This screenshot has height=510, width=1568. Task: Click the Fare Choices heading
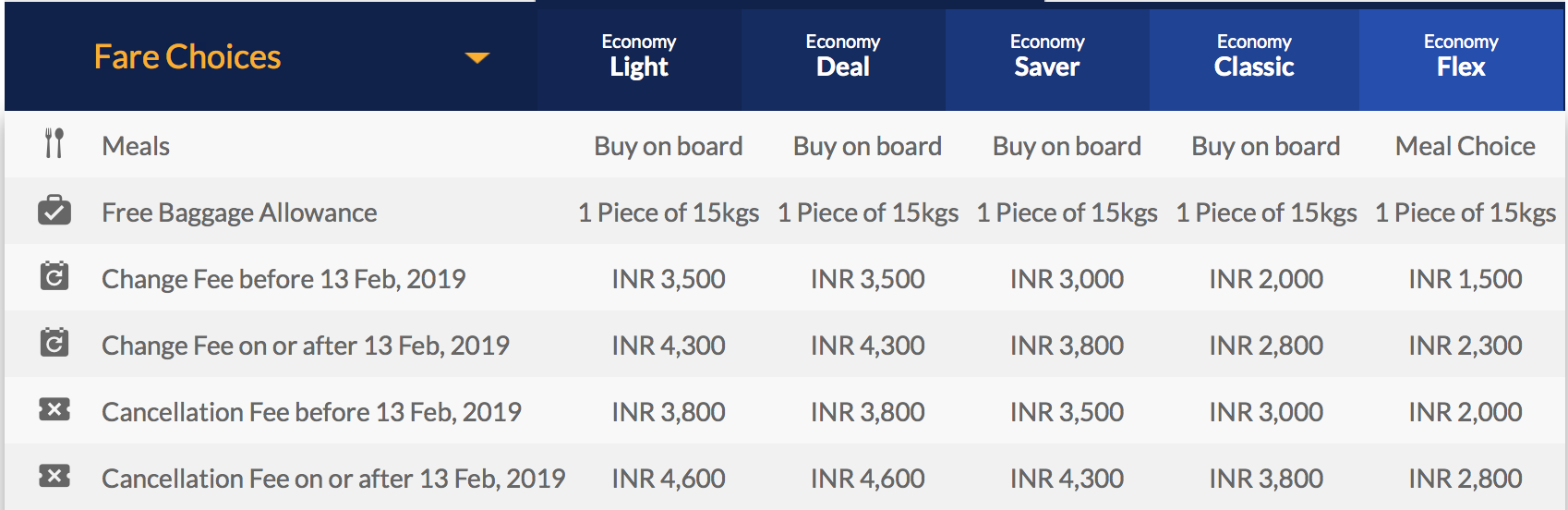pyautogui.click(x=187, y=57)
